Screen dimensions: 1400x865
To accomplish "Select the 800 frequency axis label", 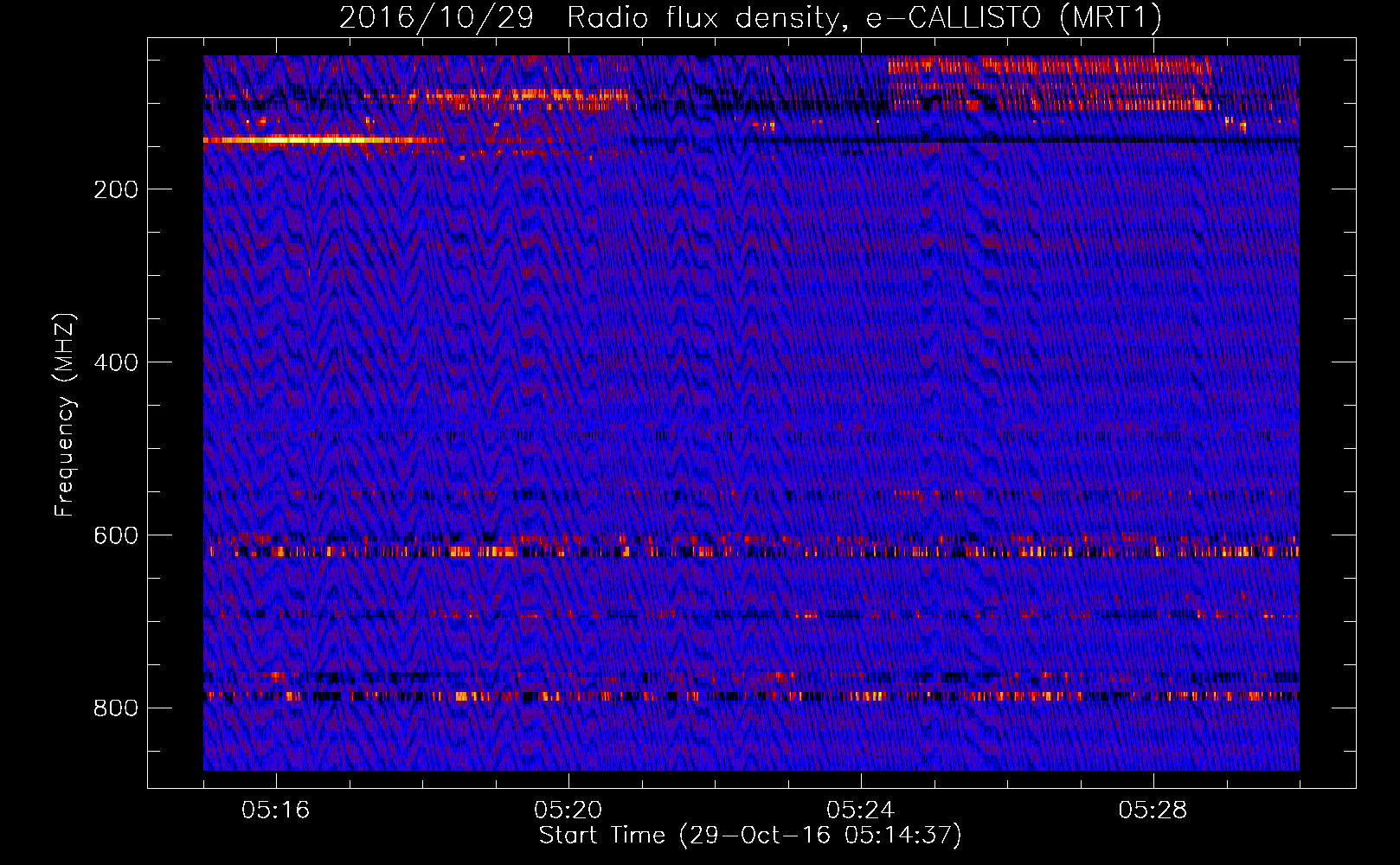I will click(x=116, y=708).
